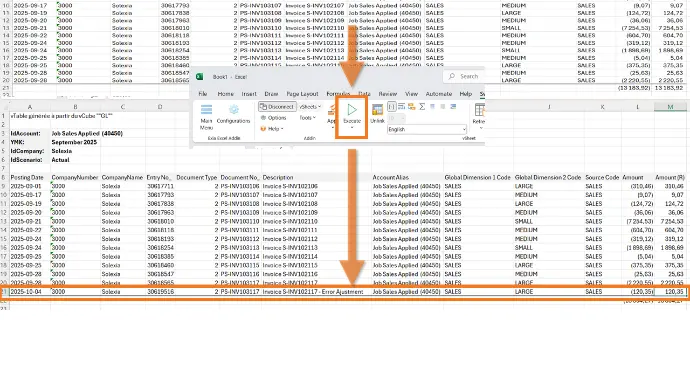Select the (13 183,92) total in upper sheet
Screen dimensions: 690x388
point(634,88)
